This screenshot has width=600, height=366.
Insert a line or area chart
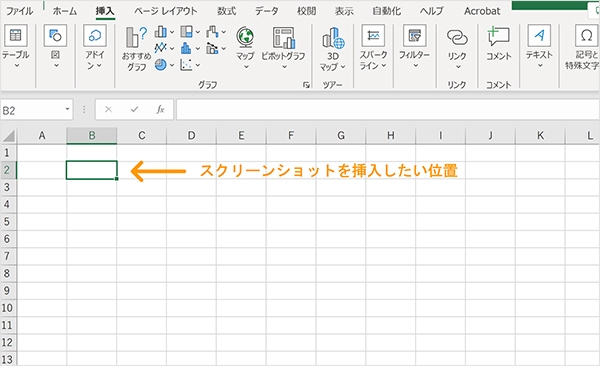(161, 48)
